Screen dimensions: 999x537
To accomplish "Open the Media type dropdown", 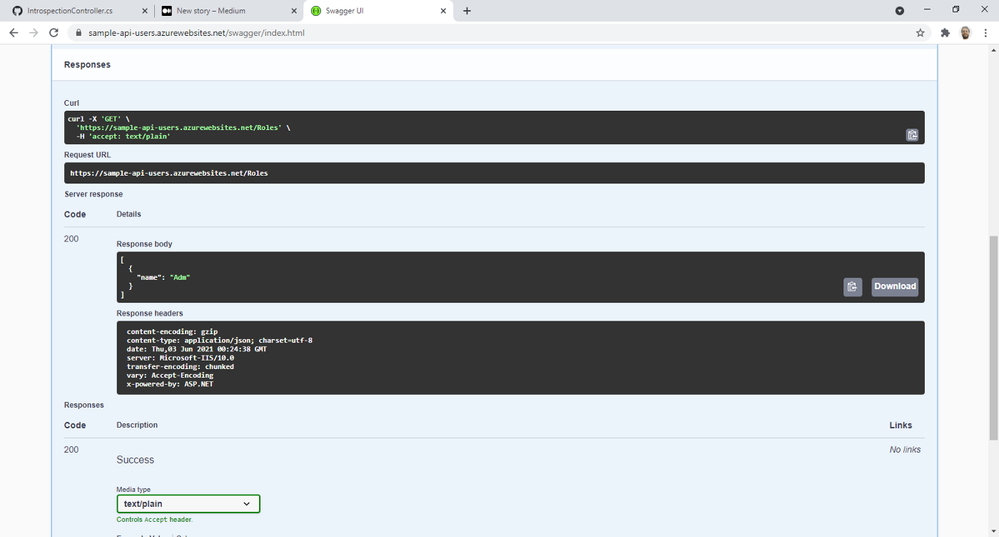I will 188,504.
